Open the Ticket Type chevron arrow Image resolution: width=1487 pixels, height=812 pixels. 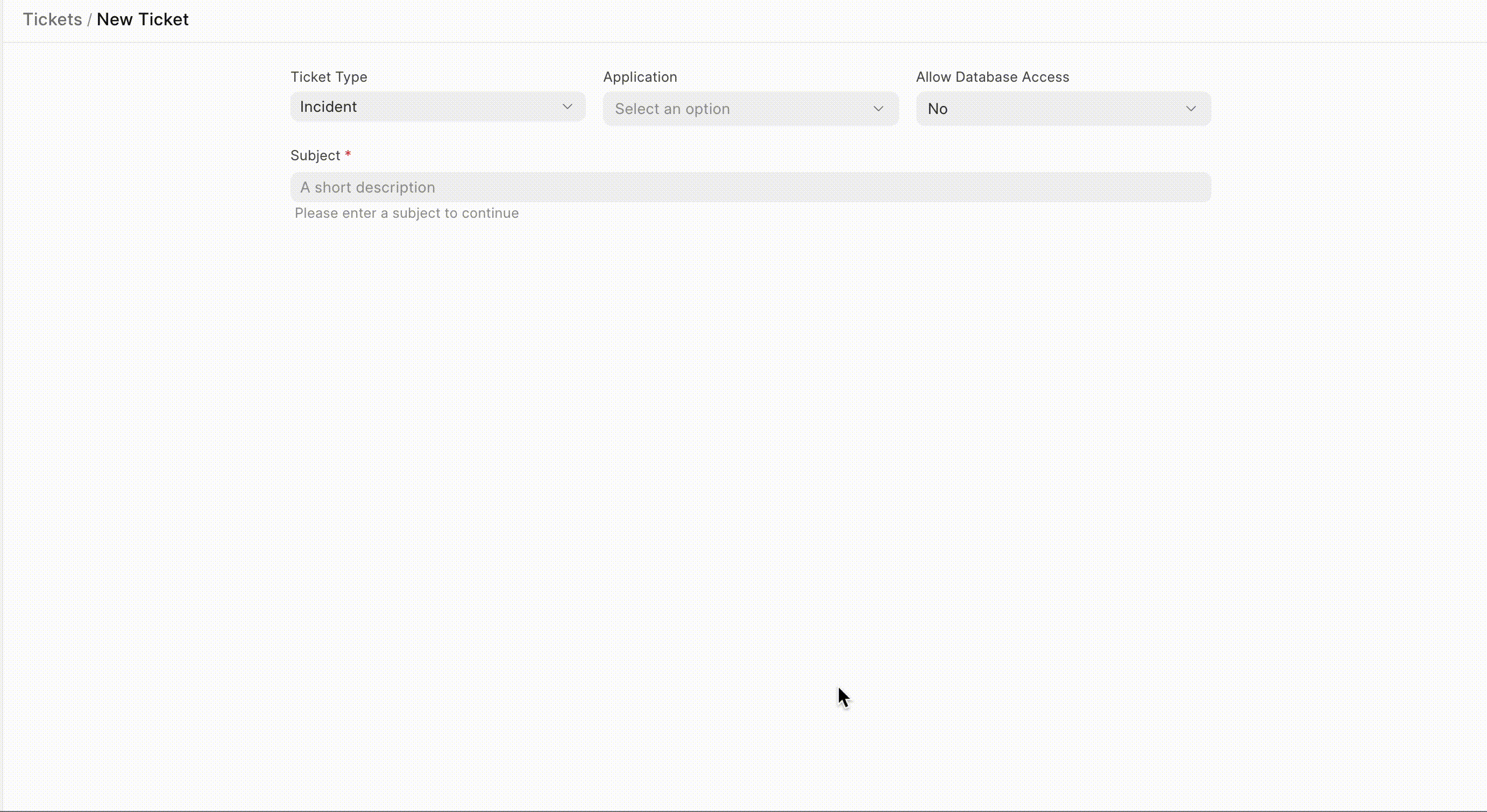(567, 107)
